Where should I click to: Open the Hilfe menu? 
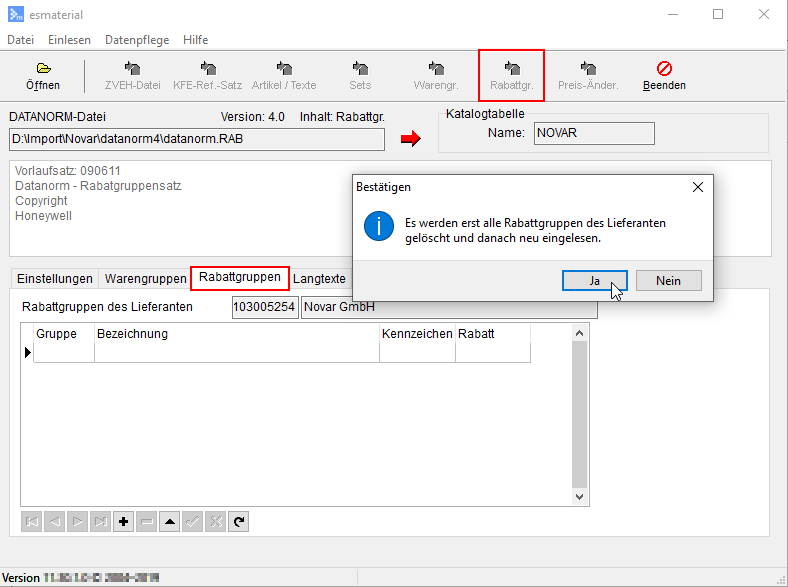196,40
